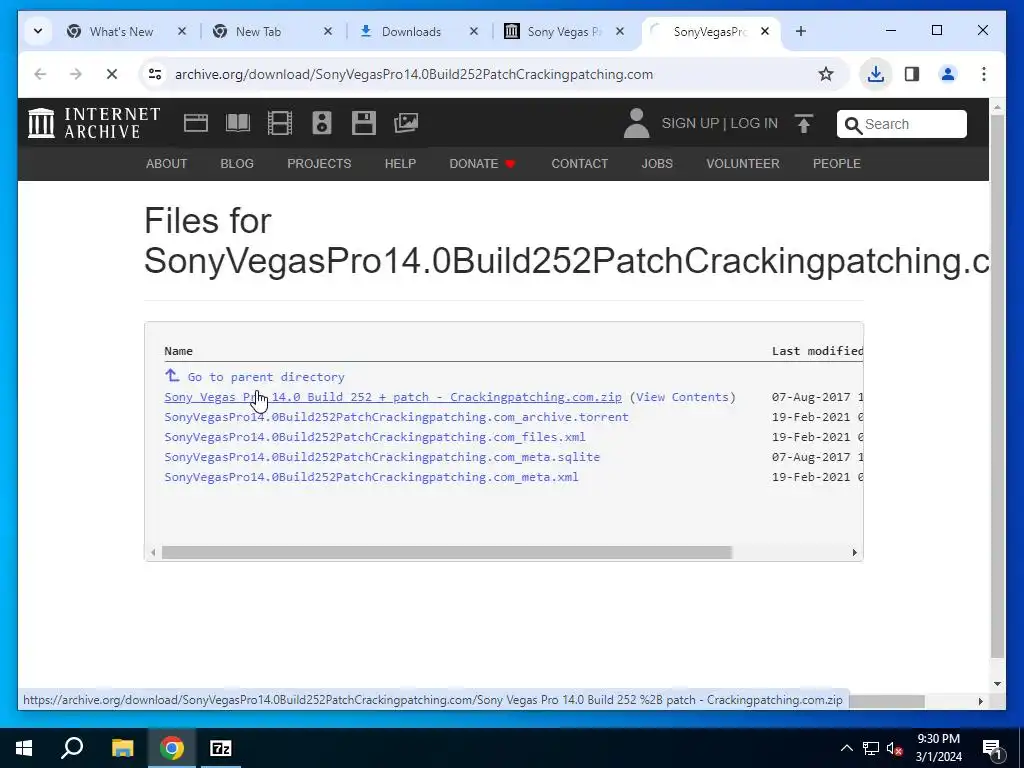The height and width of the screenshot is (768, 1024).
Task: Open Windows taskbar search
Action: [x=72, y=748]
